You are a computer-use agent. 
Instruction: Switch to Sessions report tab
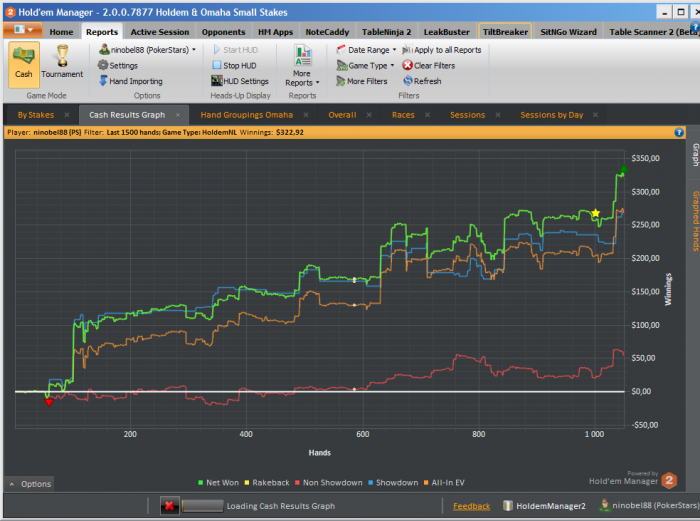467,115
